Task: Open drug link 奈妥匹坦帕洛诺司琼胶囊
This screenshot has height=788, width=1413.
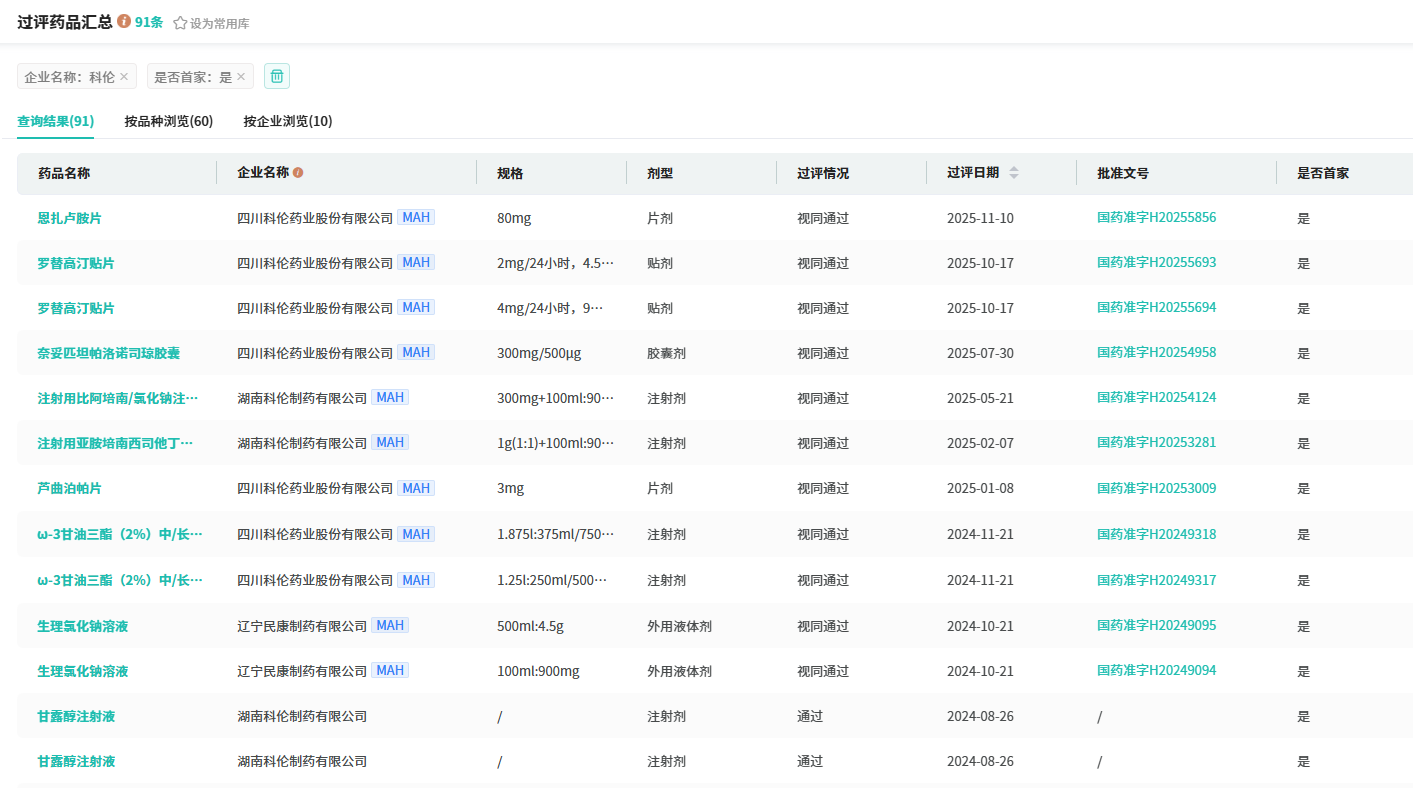Action: [x=109, y=353]
